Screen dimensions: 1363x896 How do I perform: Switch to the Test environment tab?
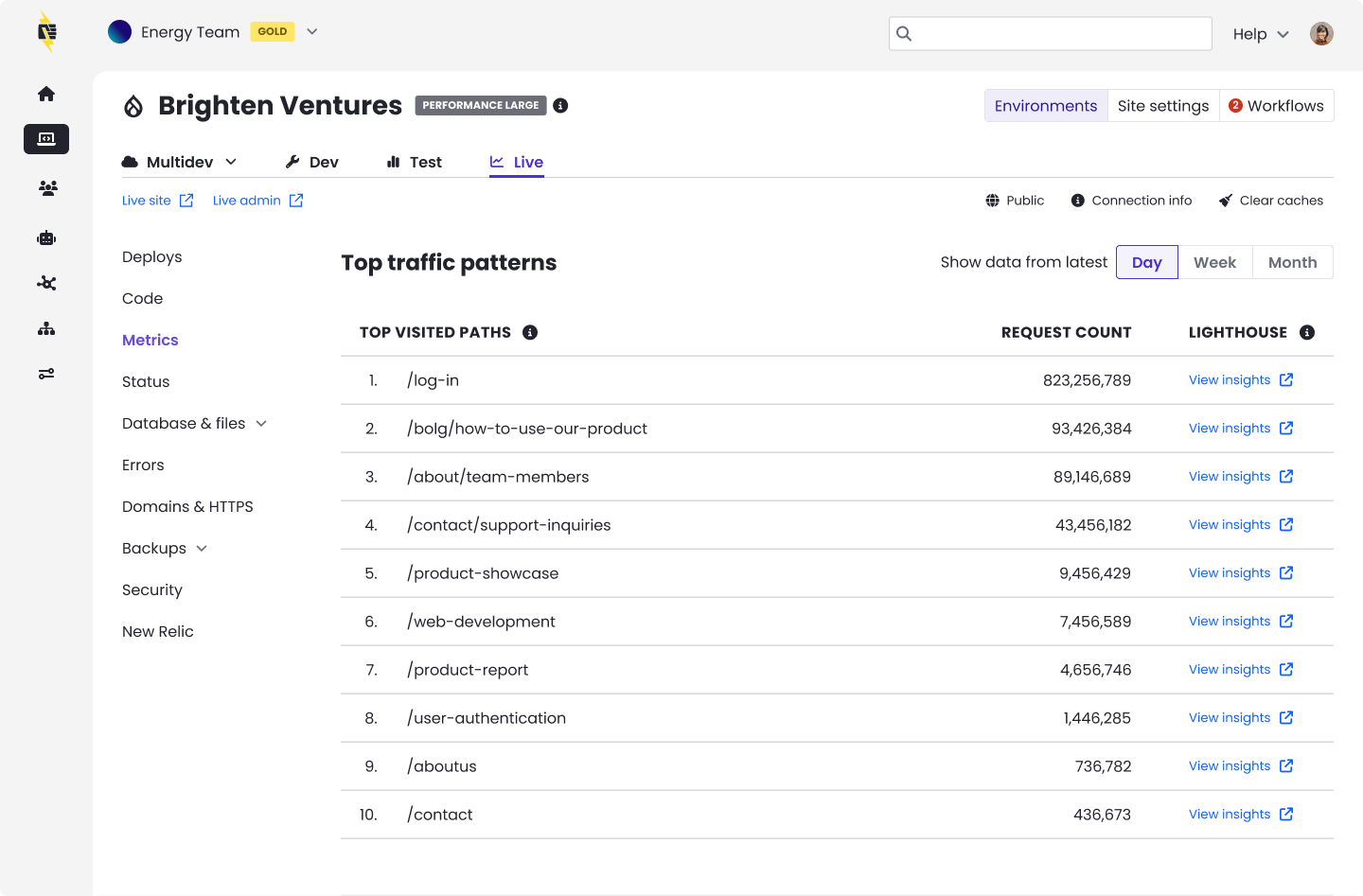pos(415,162)
